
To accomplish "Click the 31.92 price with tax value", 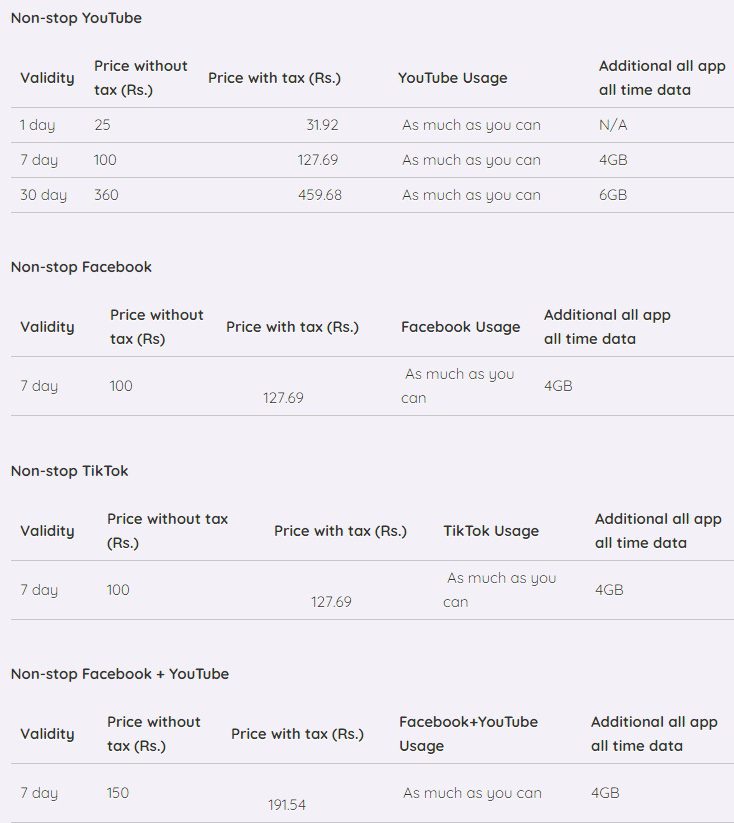I will pos(322,125).
